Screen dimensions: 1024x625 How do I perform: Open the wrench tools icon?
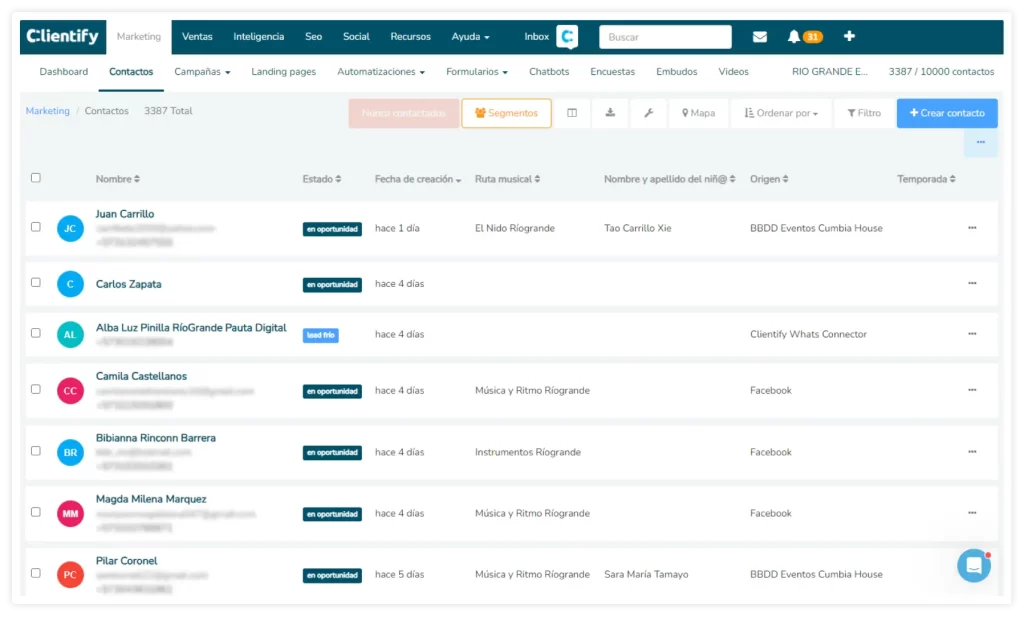(x=648, y=113)
